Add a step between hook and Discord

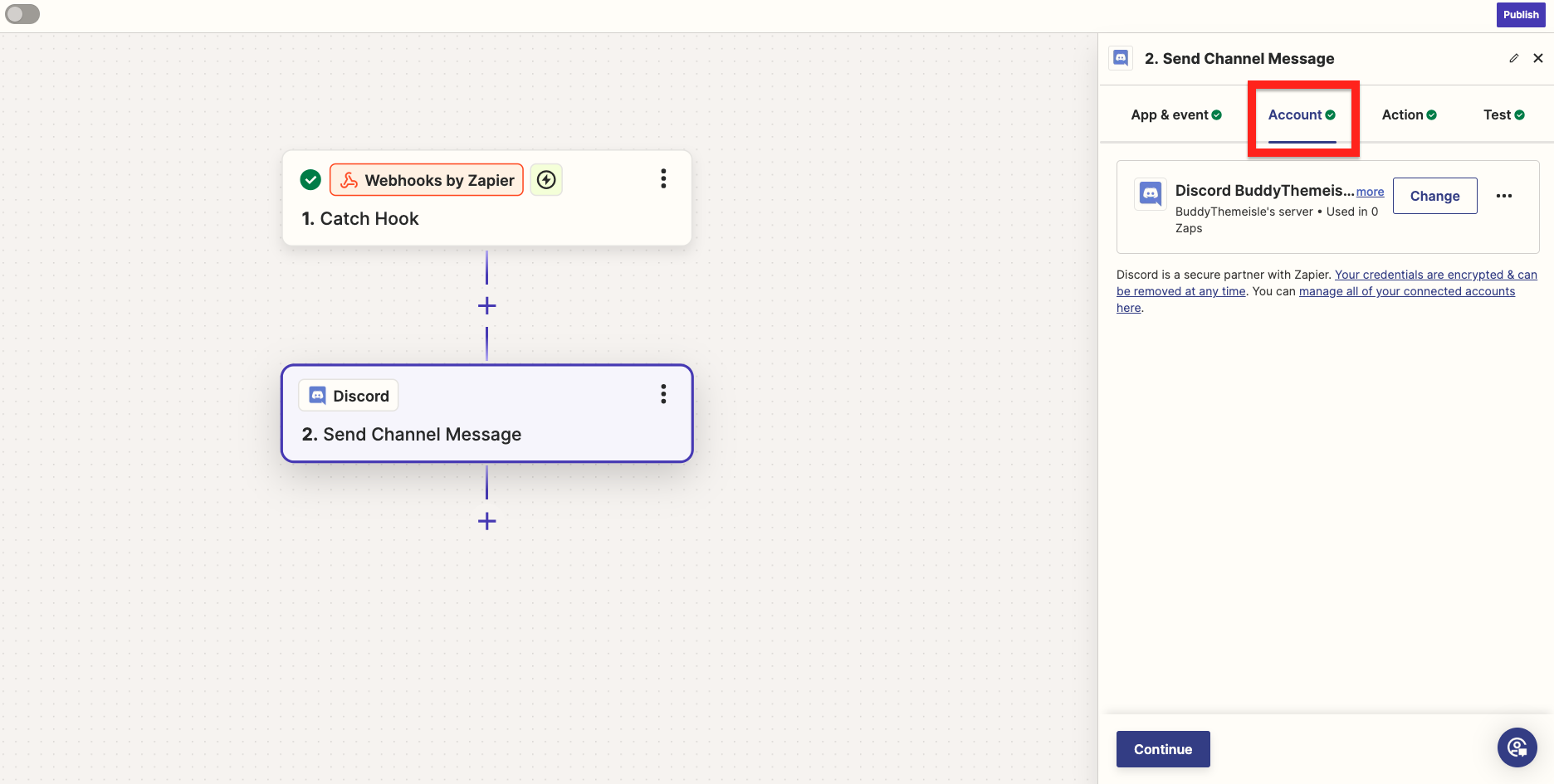coord(487,306)
